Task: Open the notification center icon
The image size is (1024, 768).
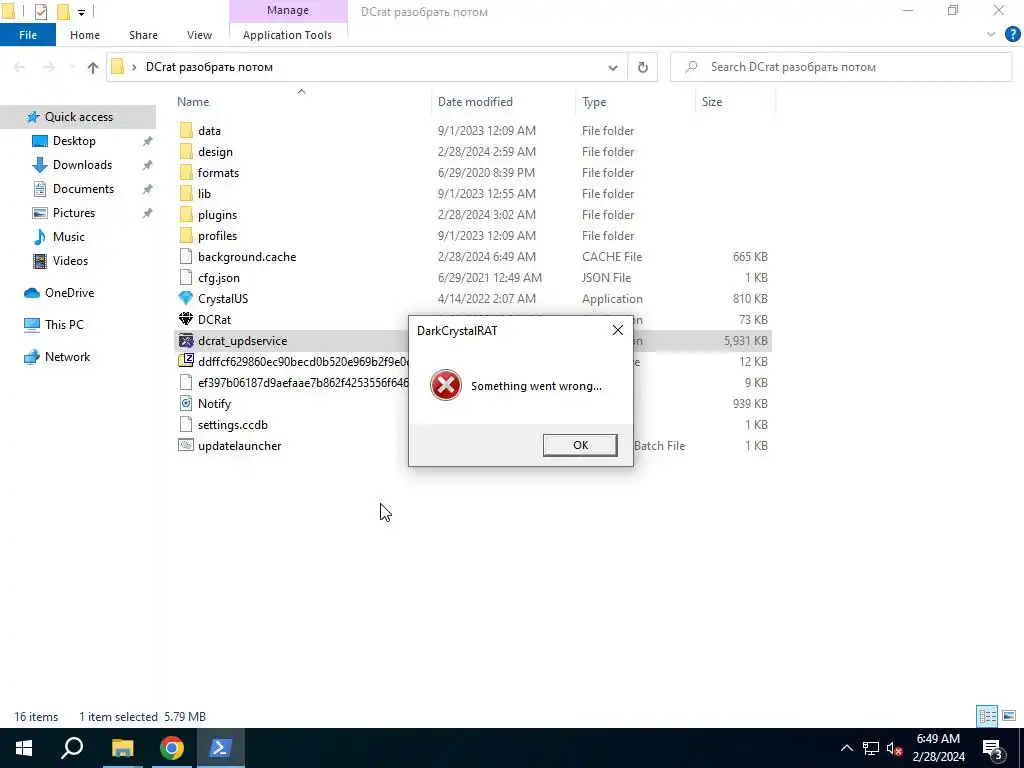Action: 993,748
